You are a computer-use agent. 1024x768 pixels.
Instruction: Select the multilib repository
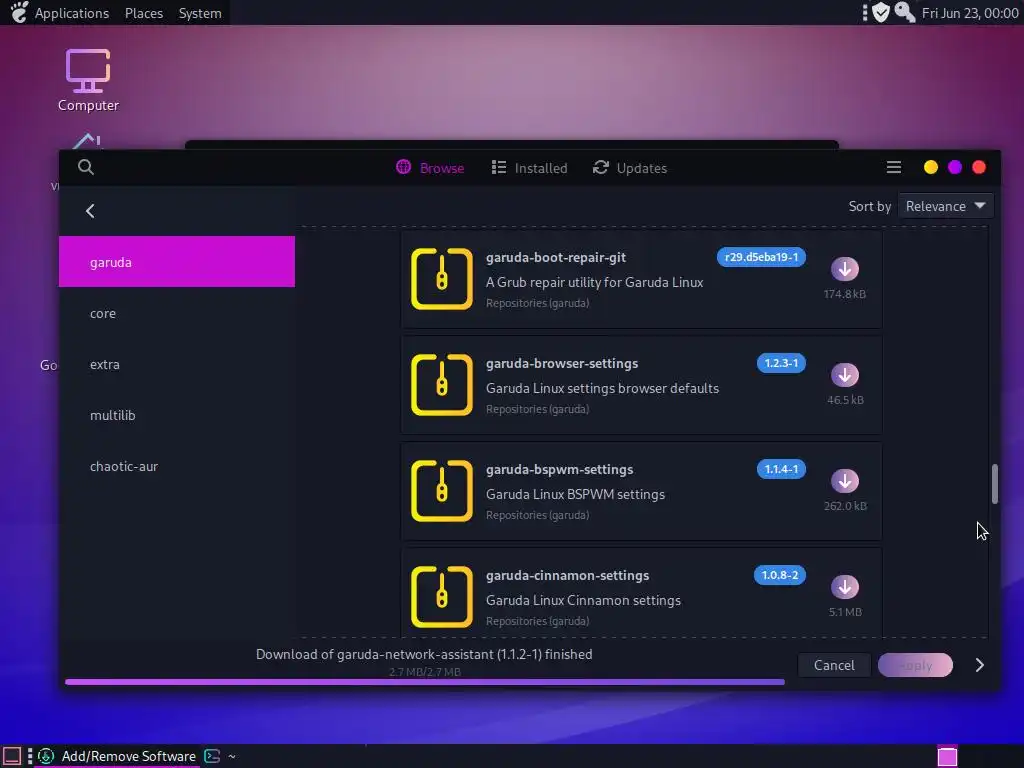[x=177, y=415]
